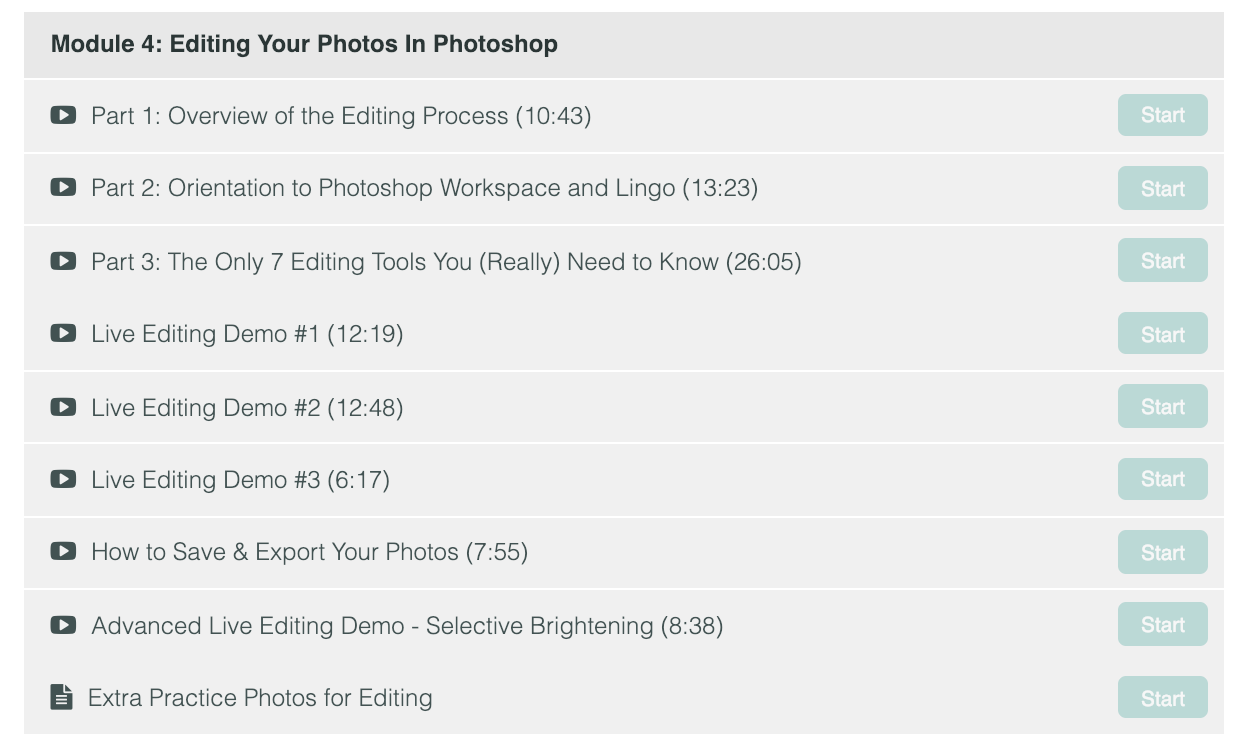1252x748 pixels.
Task: Start the Part 3 Editing Tools lesson
Action: pos(1162,260)
